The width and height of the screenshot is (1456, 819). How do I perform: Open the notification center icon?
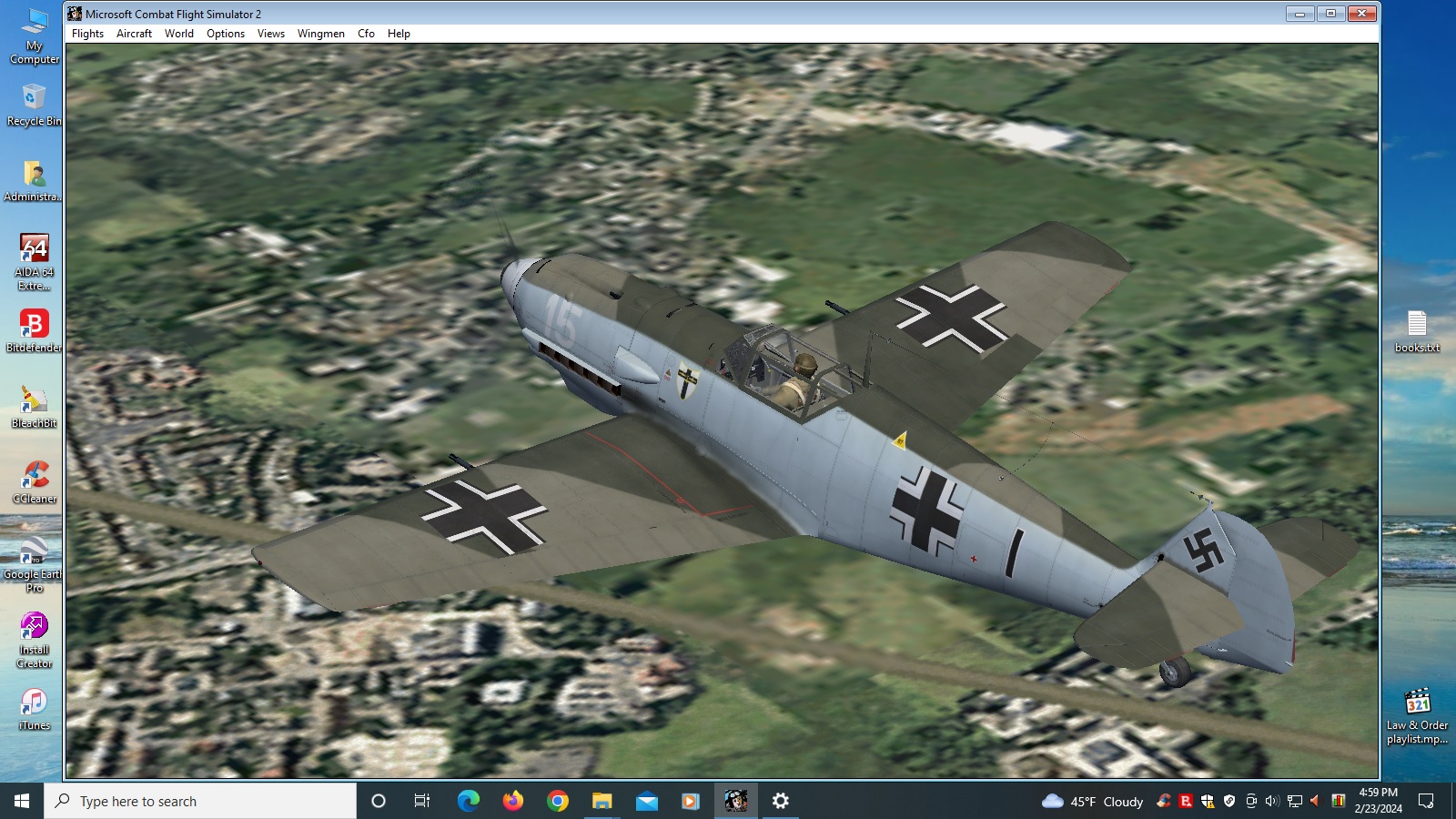click(x=1426, y=801)
